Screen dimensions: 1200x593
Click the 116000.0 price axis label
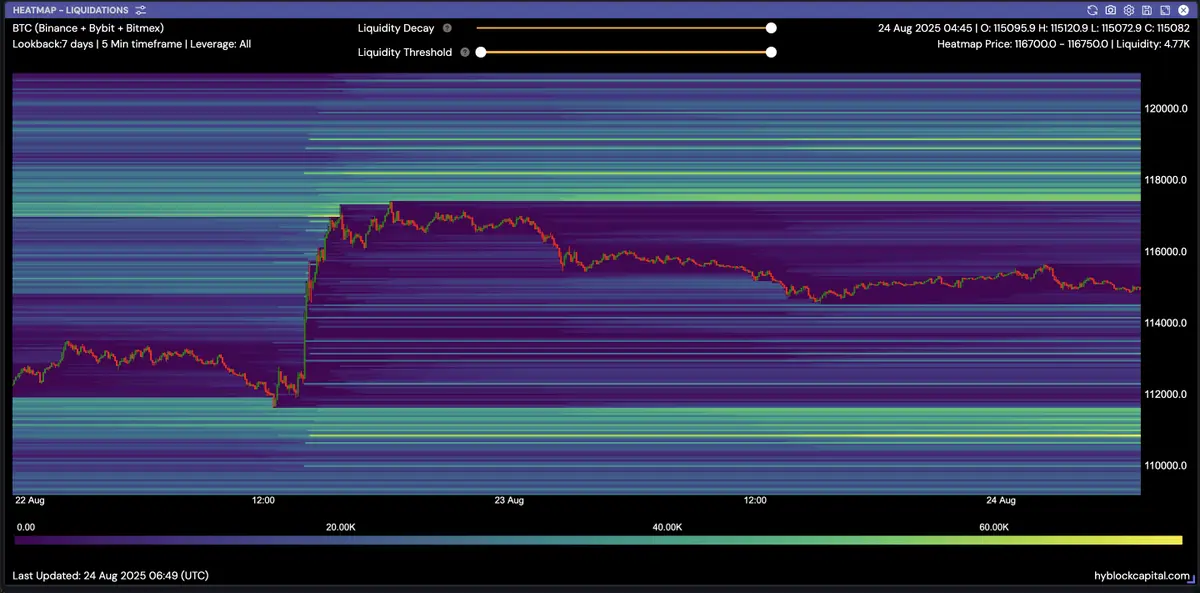click(x=1166, y=252)
